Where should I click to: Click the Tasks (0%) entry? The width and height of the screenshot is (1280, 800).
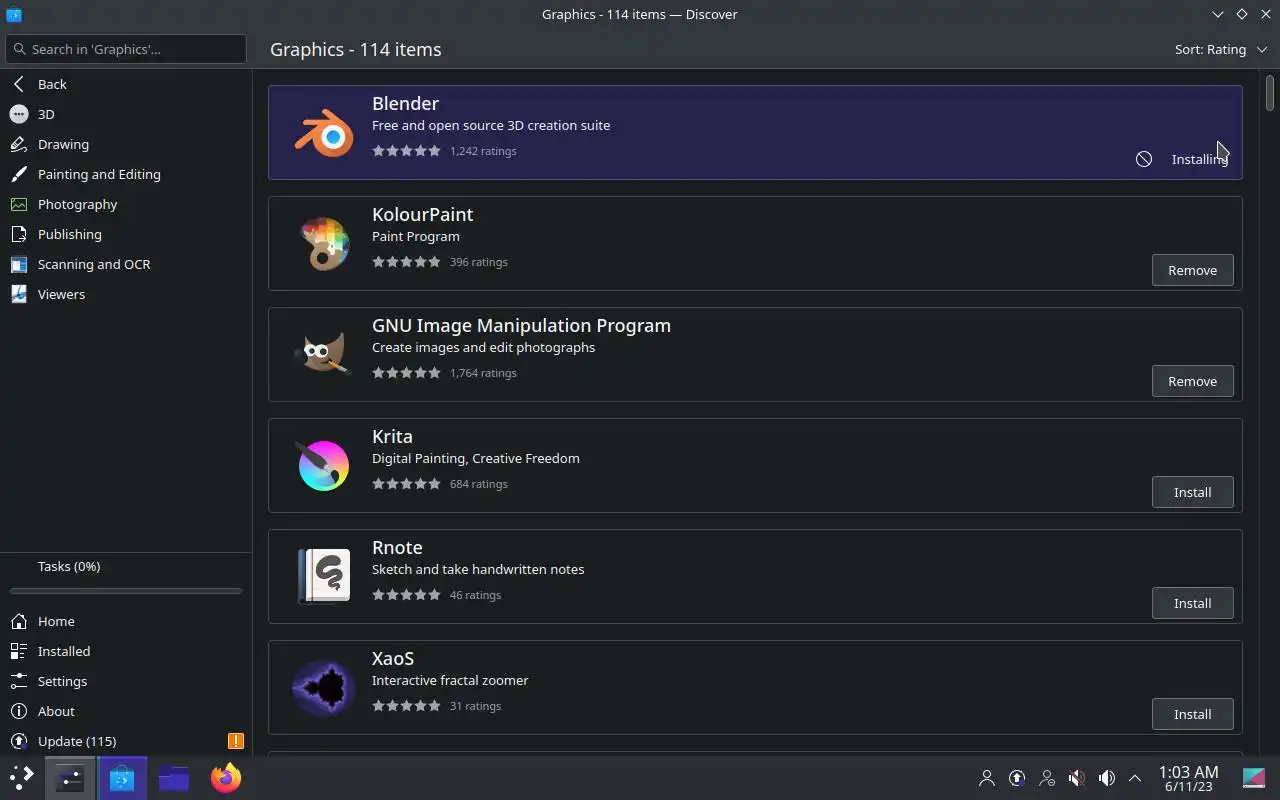69,566
